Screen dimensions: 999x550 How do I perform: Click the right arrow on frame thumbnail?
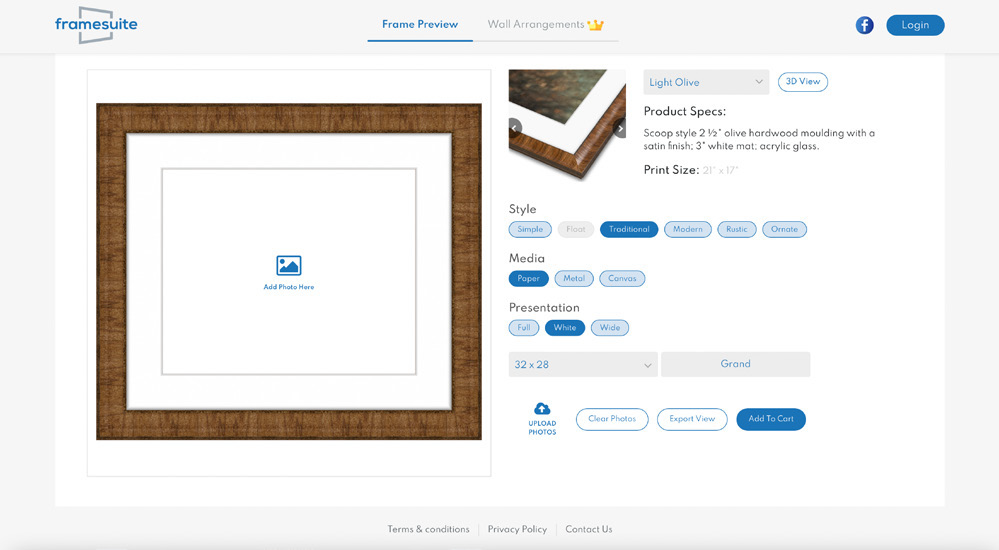pos(619,128)
